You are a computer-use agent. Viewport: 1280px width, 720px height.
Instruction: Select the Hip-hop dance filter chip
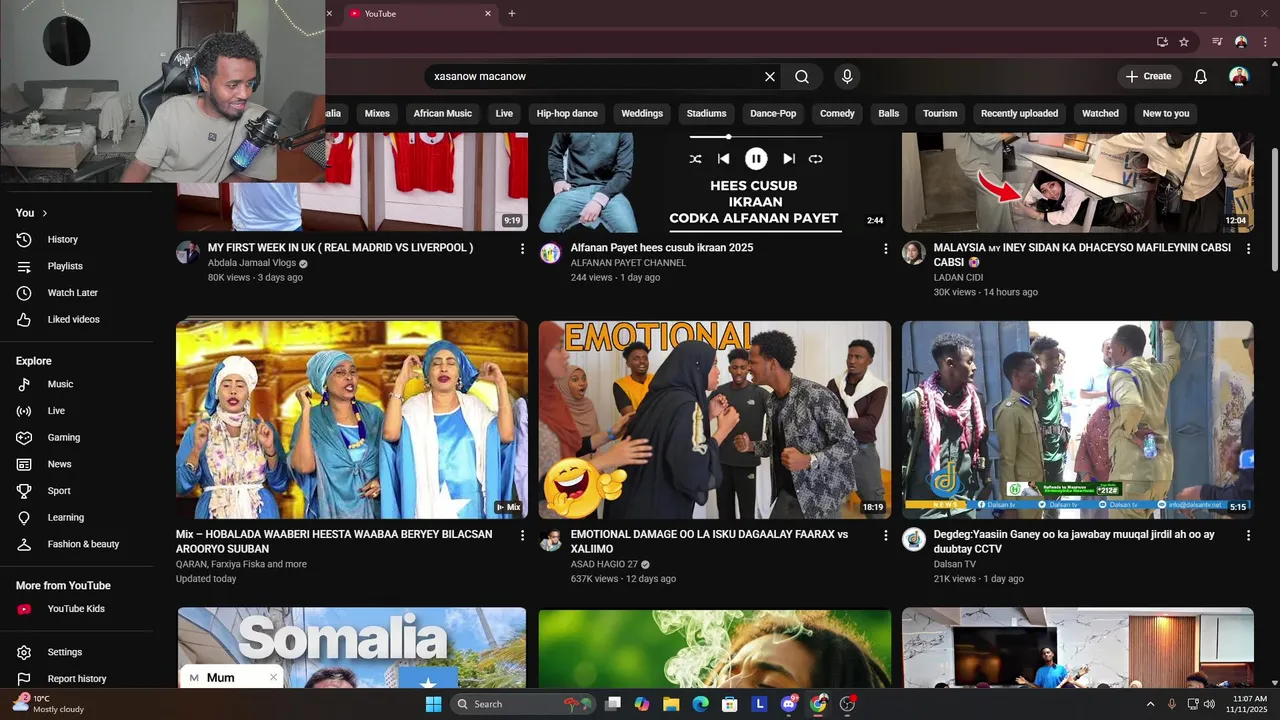point(567,113)
